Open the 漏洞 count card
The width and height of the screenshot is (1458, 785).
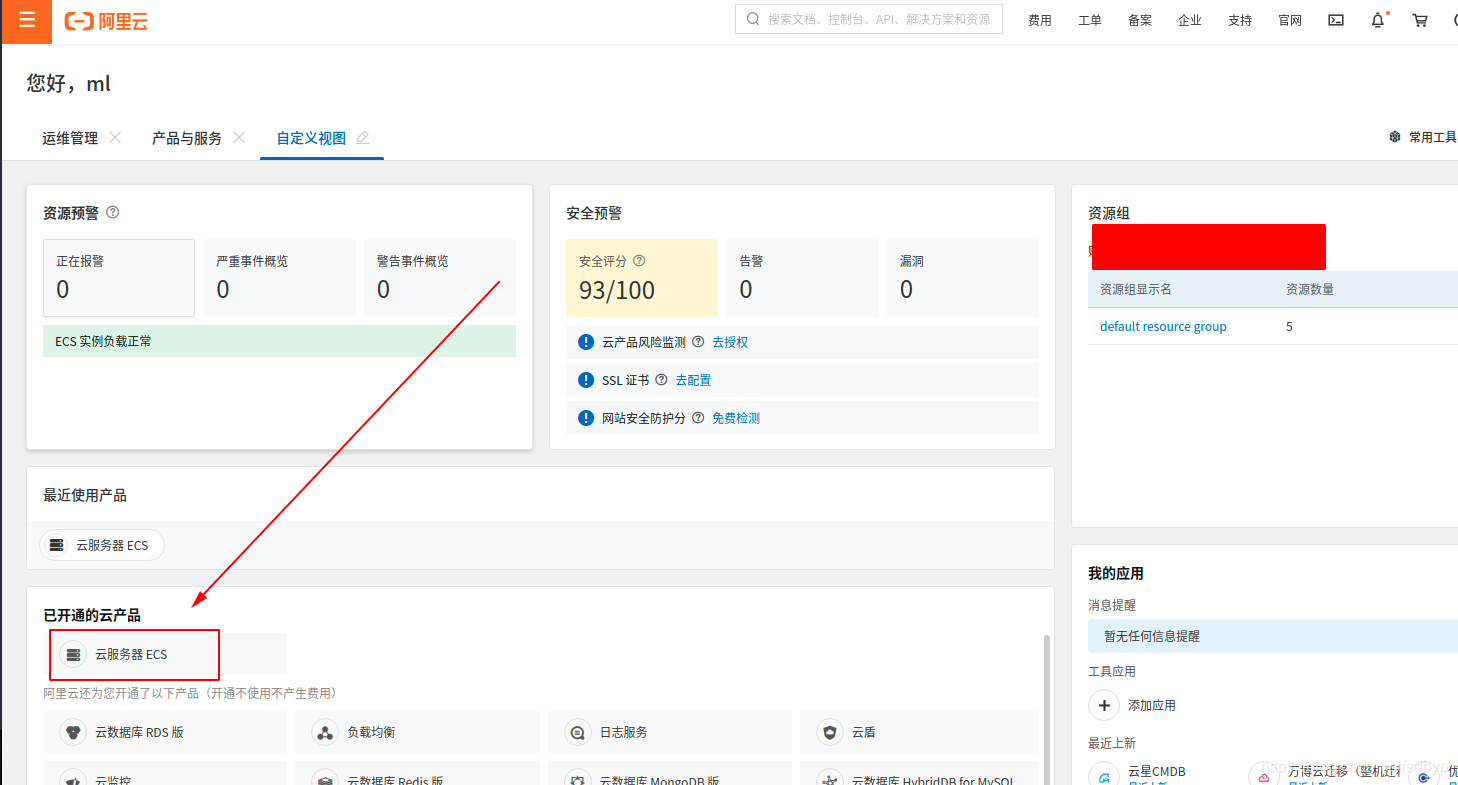963,277
